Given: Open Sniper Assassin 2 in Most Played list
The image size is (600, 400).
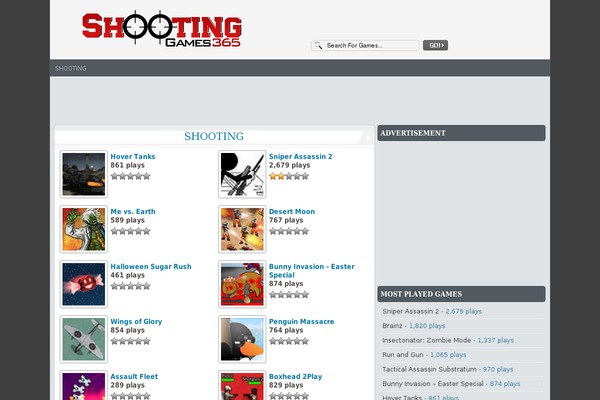Looking at the screenshot, I should [411, 312].
